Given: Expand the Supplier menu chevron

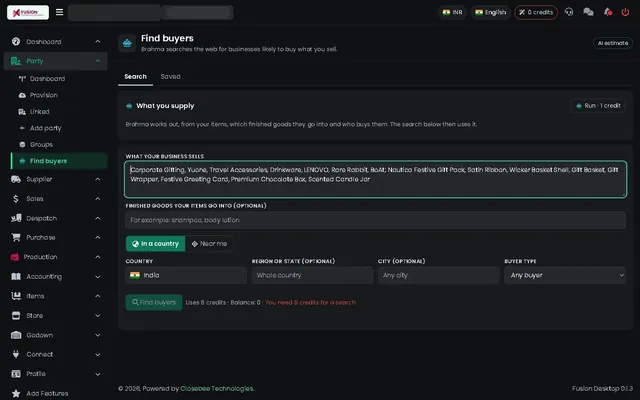Looking at the screenshot, I should (x=98, y=179).
